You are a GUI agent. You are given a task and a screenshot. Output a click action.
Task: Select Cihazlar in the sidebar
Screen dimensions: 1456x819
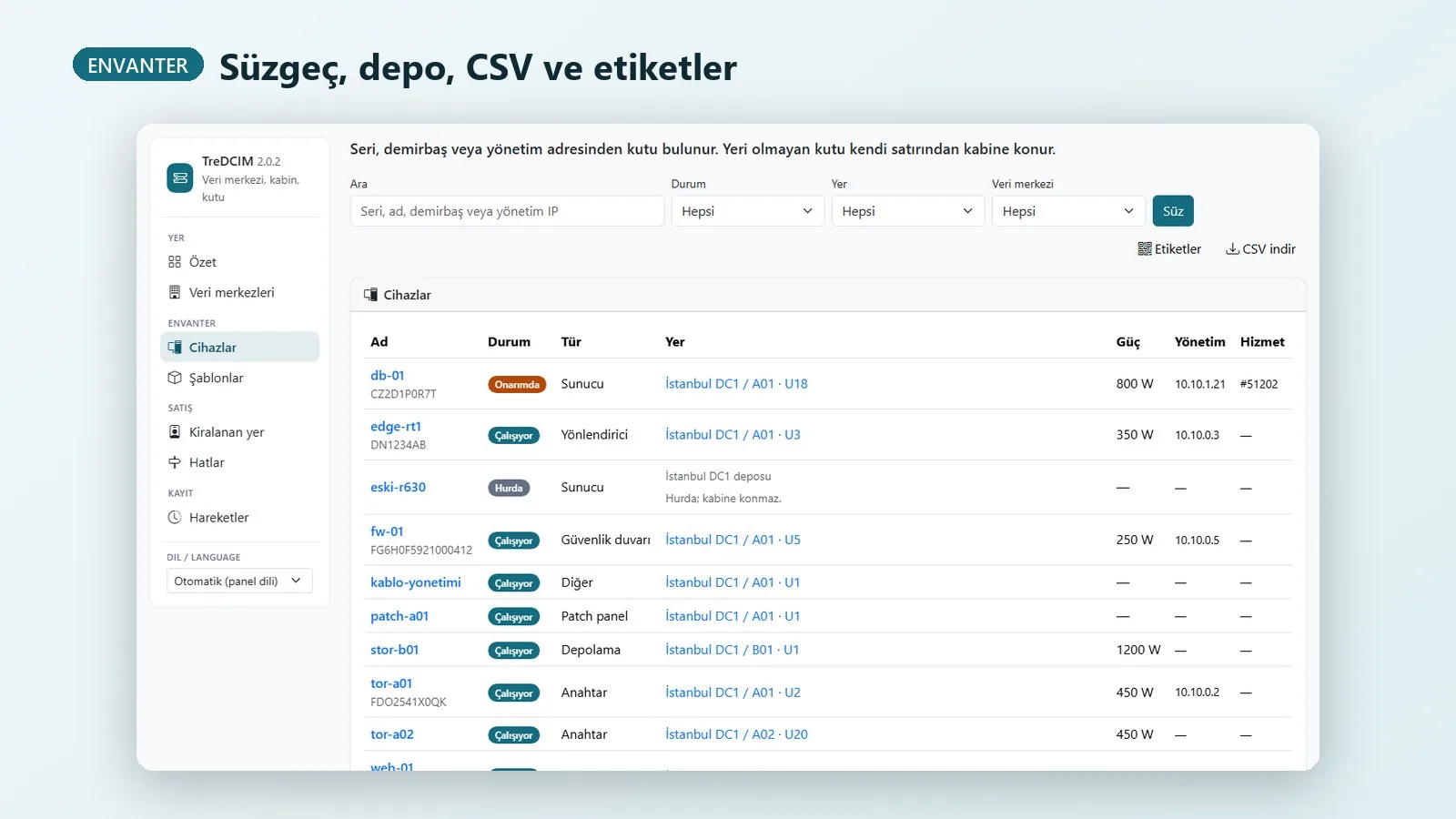coord(240,347)
